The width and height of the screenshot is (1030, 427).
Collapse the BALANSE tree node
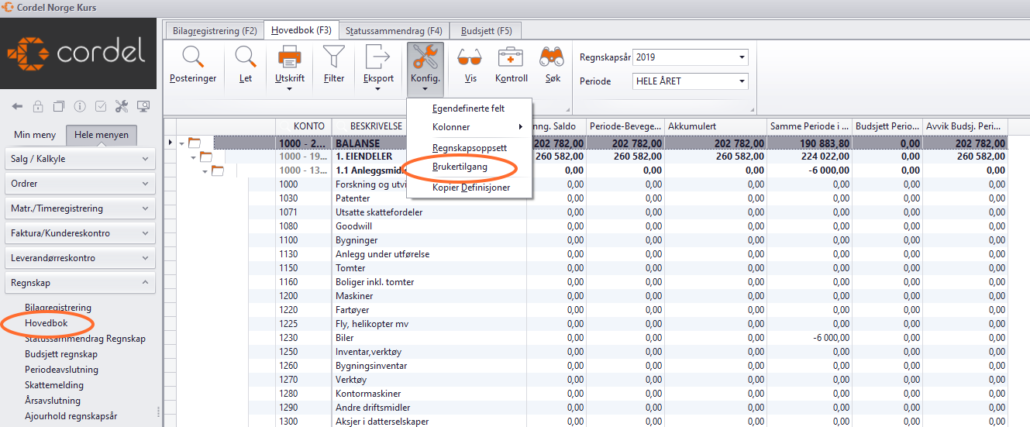click(x=182, y=143)
